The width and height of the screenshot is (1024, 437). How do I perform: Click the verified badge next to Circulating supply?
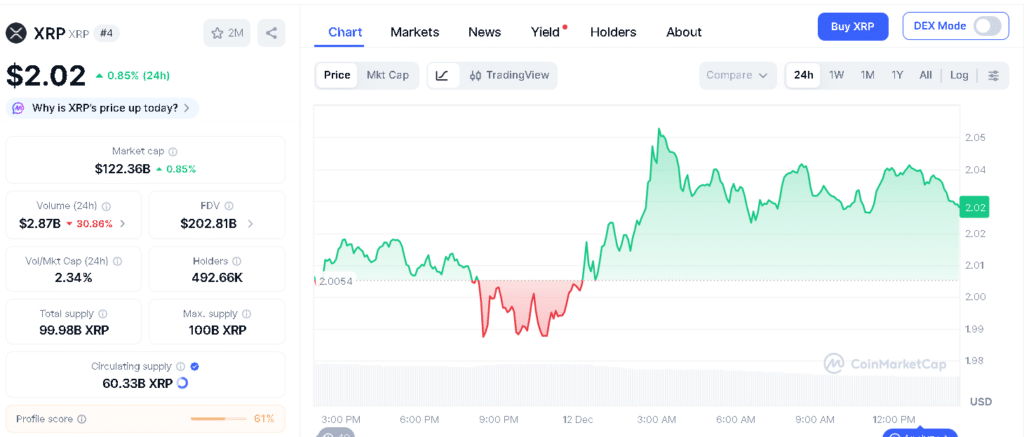(x=195, y=366)
